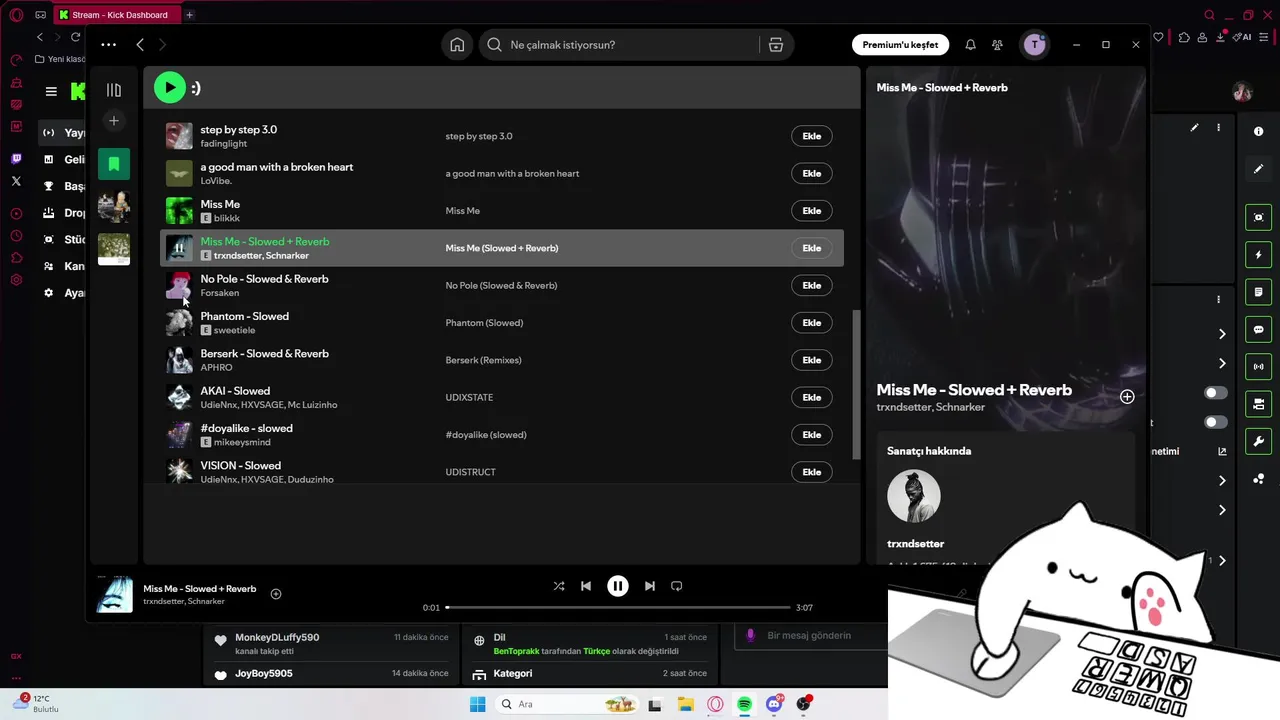Skip to previous track
This screenshot has width=1280, height=720.
(x=586, y=586)
